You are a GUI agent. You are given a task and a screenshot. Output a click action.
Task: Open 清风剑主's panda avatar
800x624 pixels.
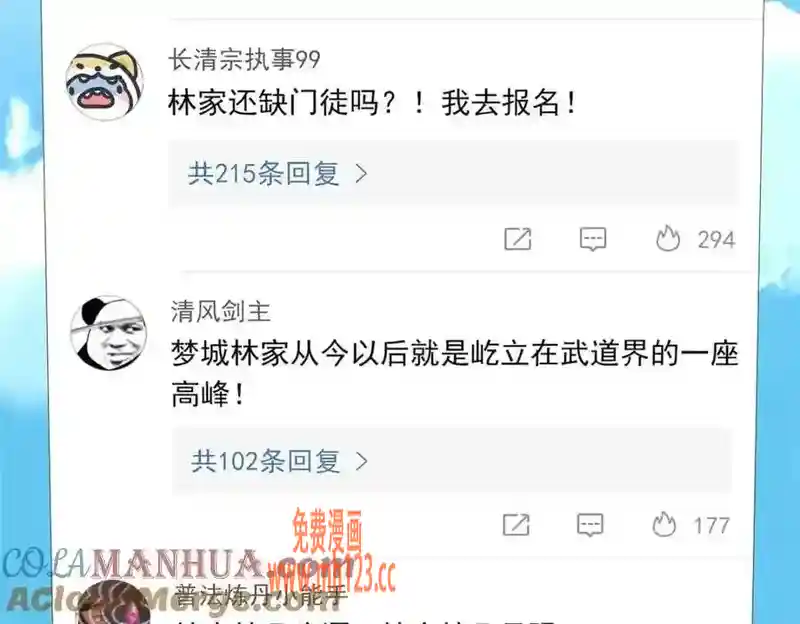click(108, 333)
